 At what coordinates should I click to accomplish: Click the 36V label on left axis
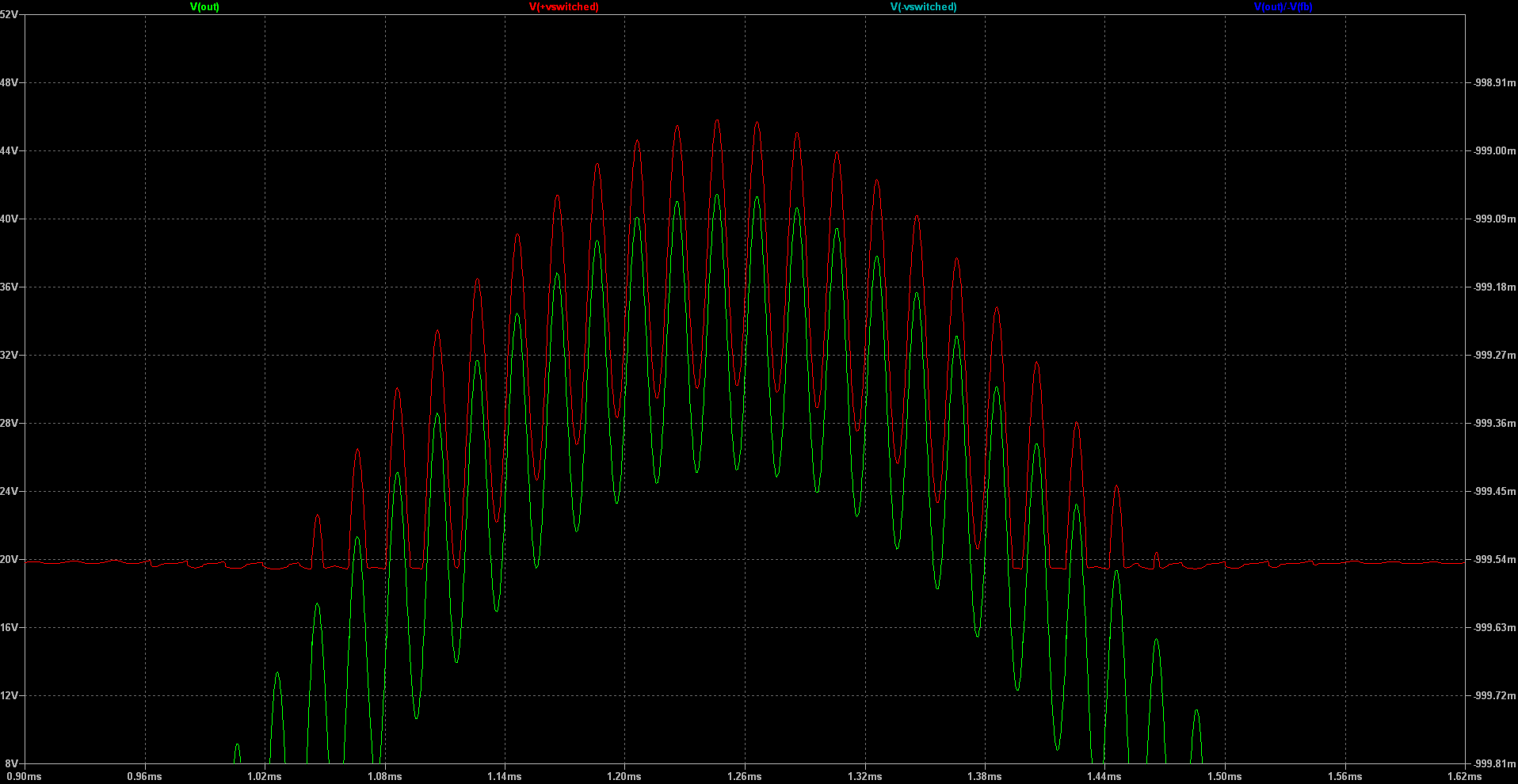[x=9, y=287]
